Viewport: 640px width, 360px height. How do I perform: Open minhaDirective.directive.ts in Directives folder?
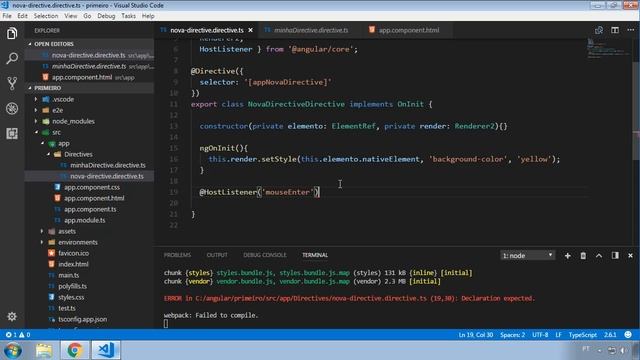pos(107,165)
